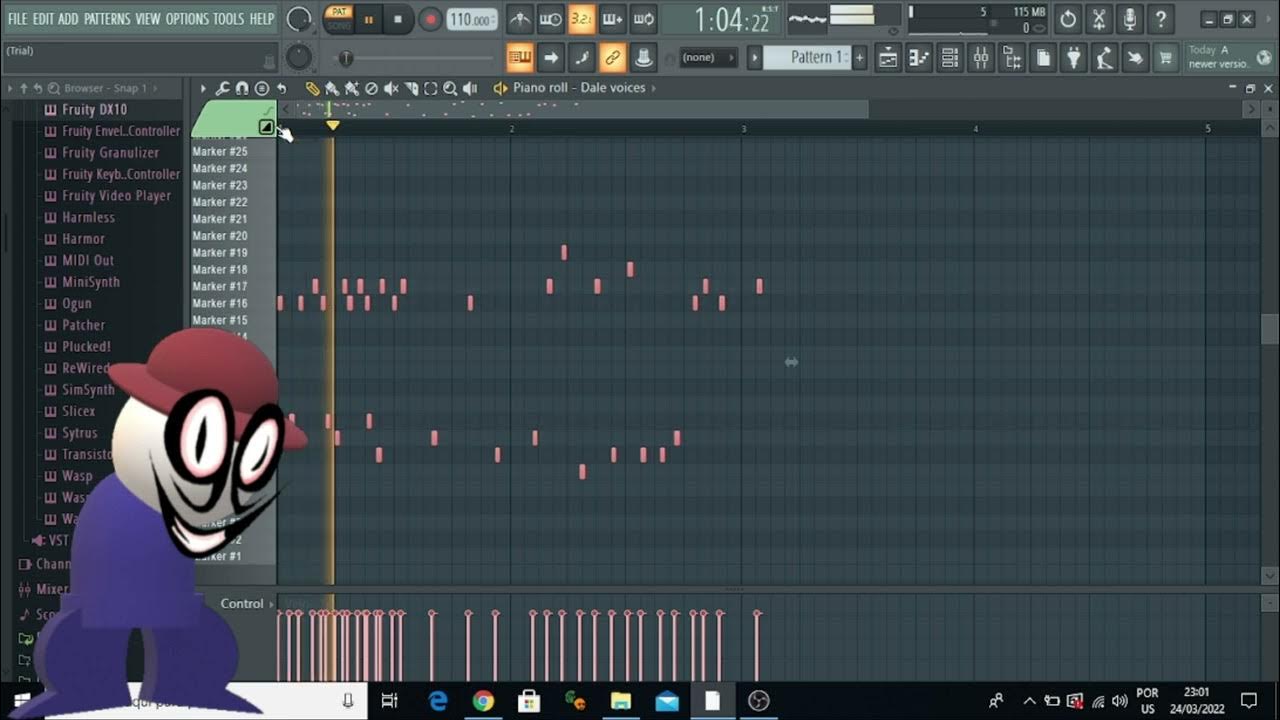Open the piano roll snap magnet icon
This screenshot has height=720, width=1280.
point(242,88)
